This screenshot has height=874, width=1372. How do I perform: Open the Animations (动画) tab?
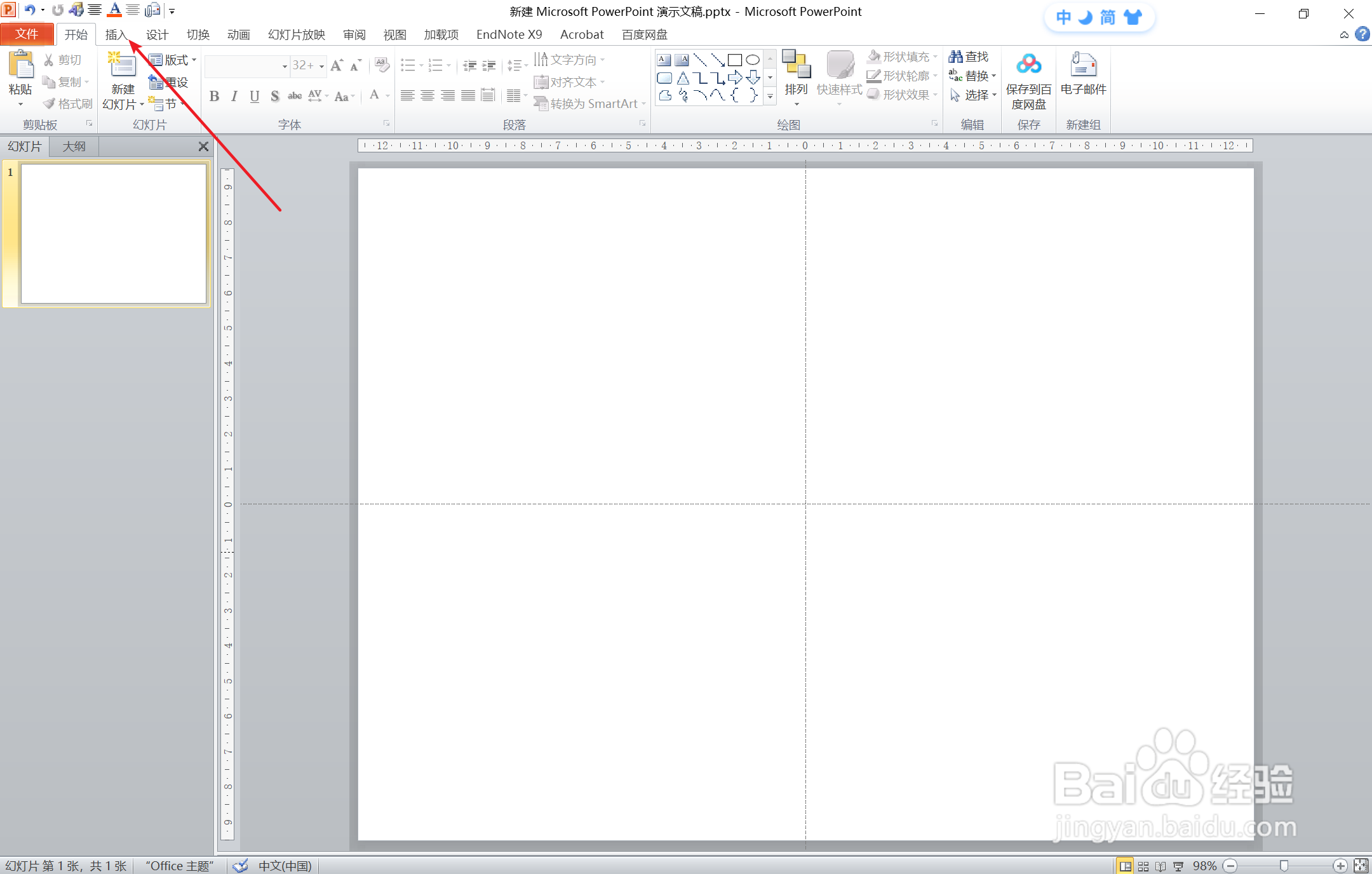[238, 34]
